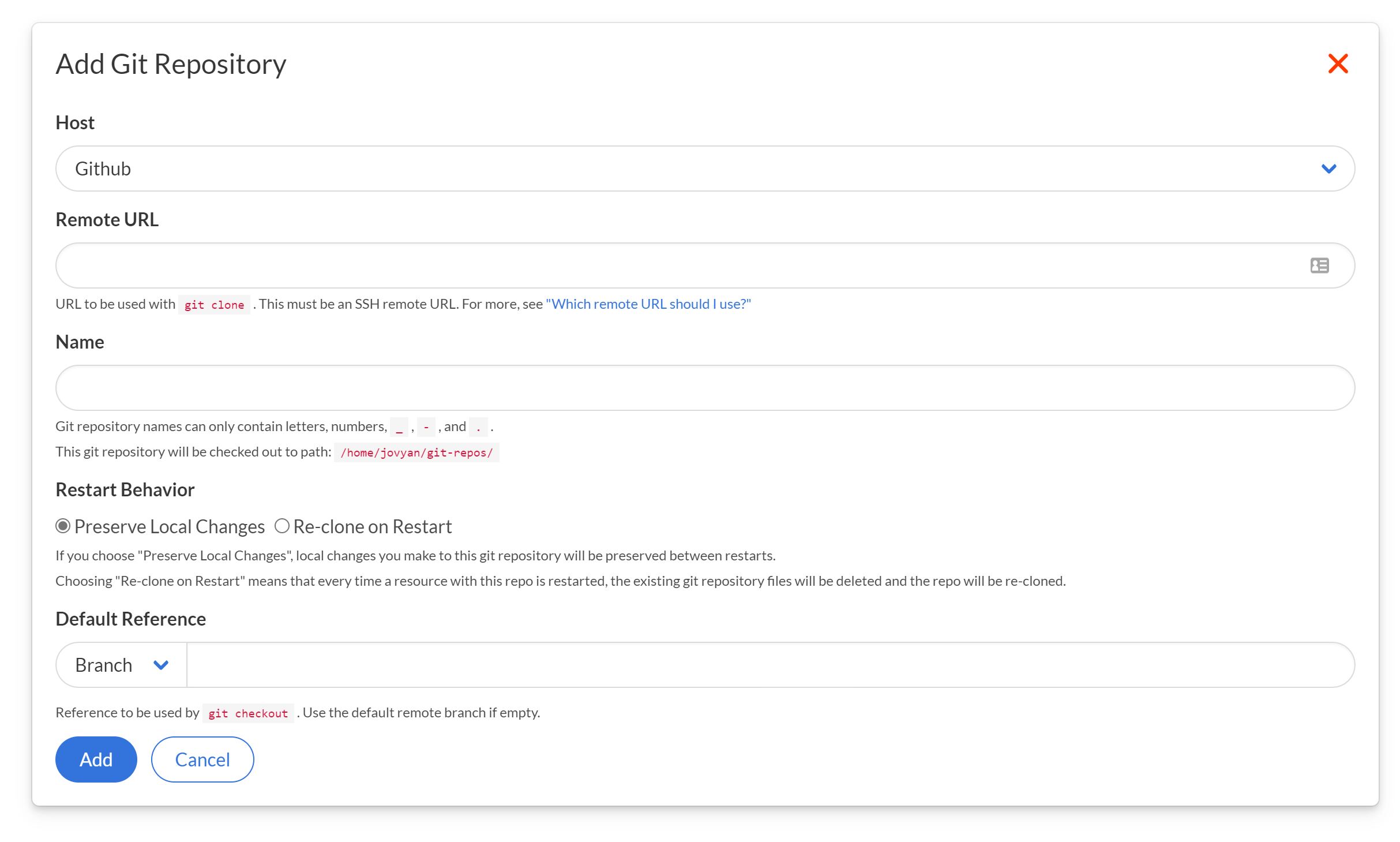
Task: Expand the Branch reference type dropdown
Action: pyautogui.click(x=121, y=665)
